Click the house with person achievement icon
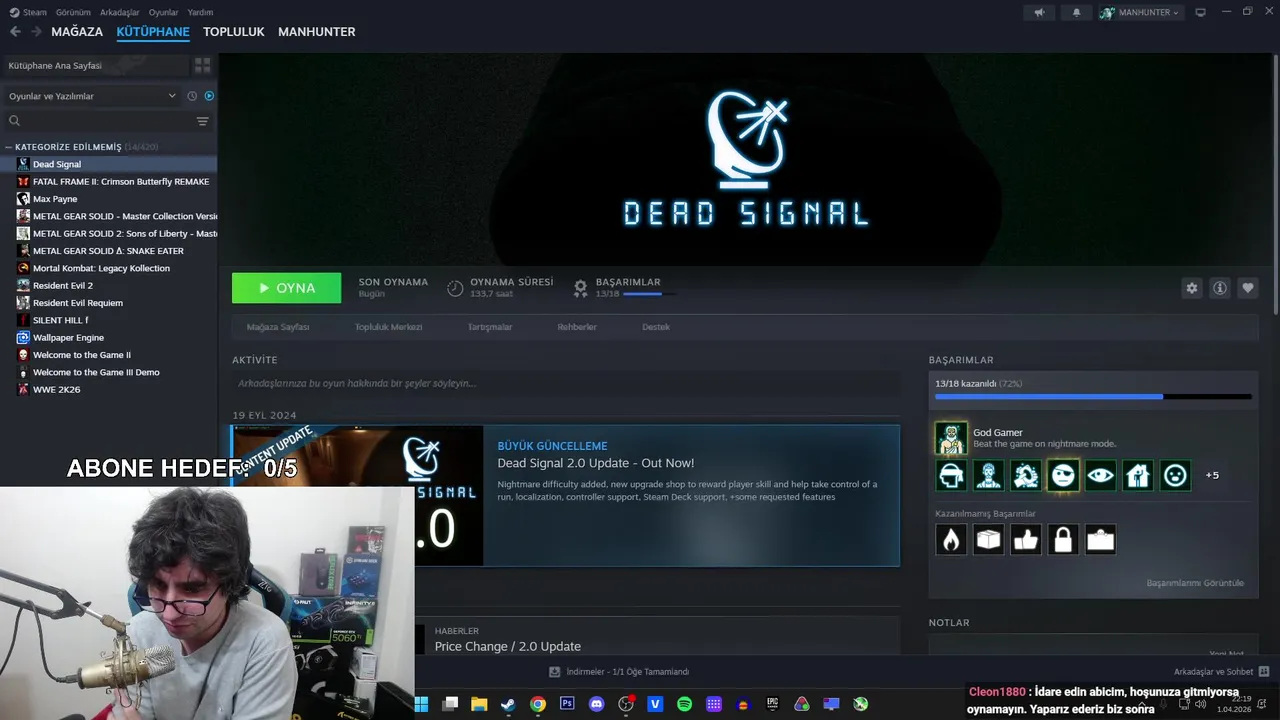Screen dimensions: 1280x720 (1138, 475)
